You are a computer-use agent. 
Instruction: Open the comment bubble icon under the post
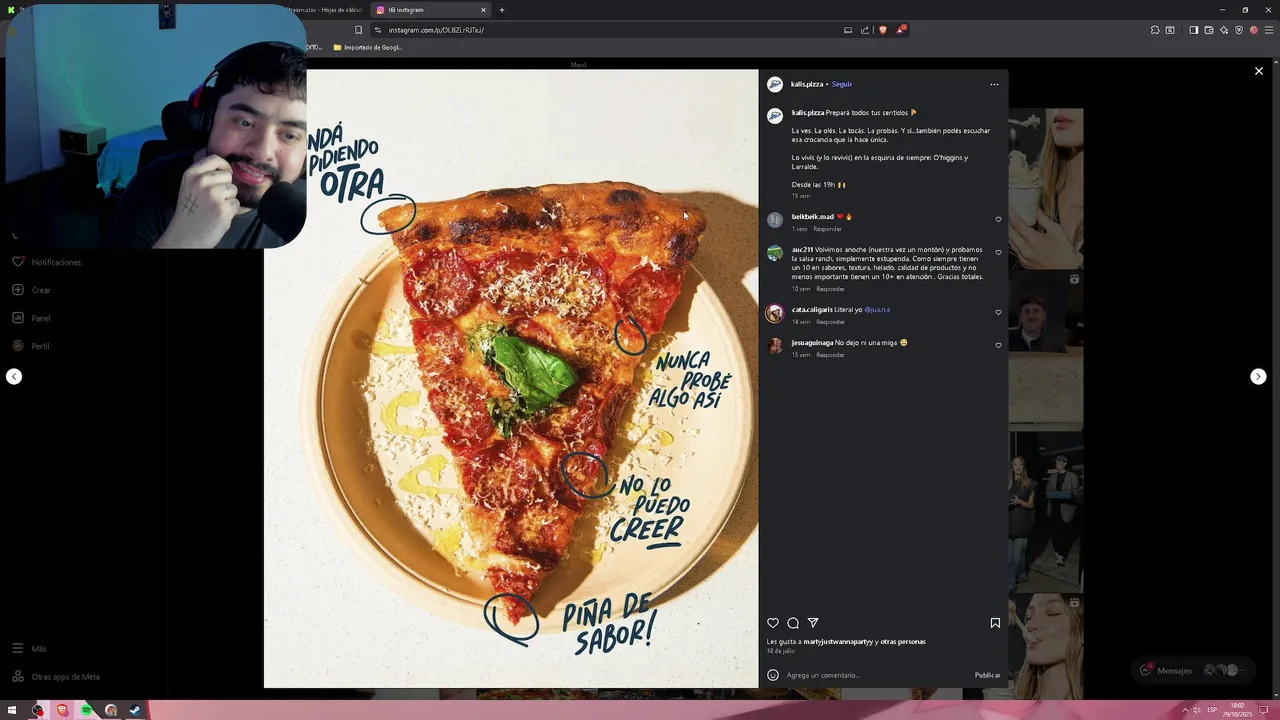(x=793, y=623)
